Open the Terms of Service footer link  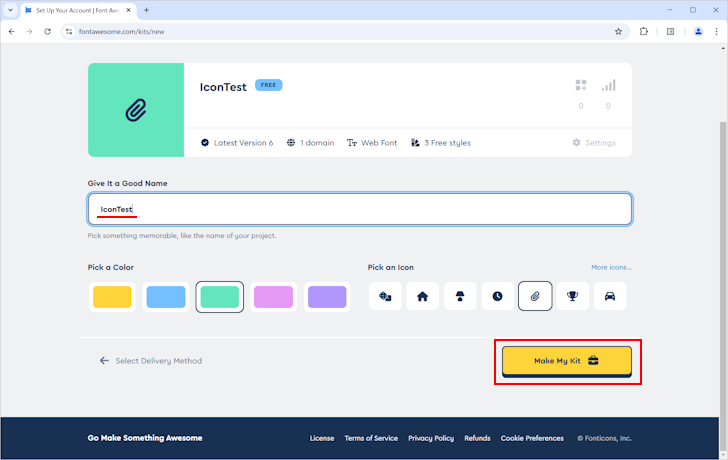coord(371,438)
